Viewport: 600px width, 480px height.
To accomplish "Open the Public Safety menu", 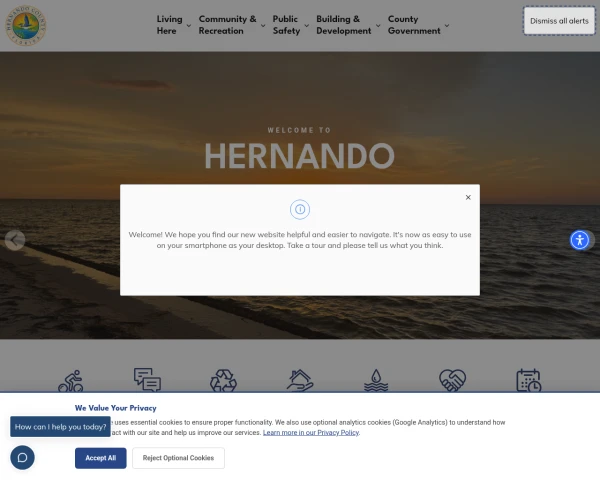I will click(286, 25).
